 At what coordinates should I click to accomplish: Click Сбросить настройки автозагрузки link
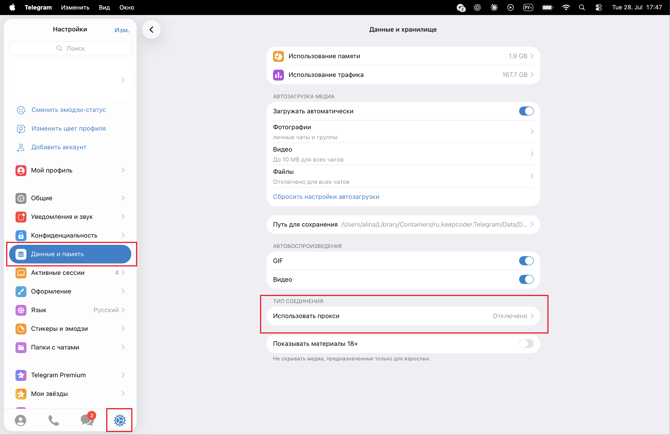pyautogui.click(x=326, y=197)
